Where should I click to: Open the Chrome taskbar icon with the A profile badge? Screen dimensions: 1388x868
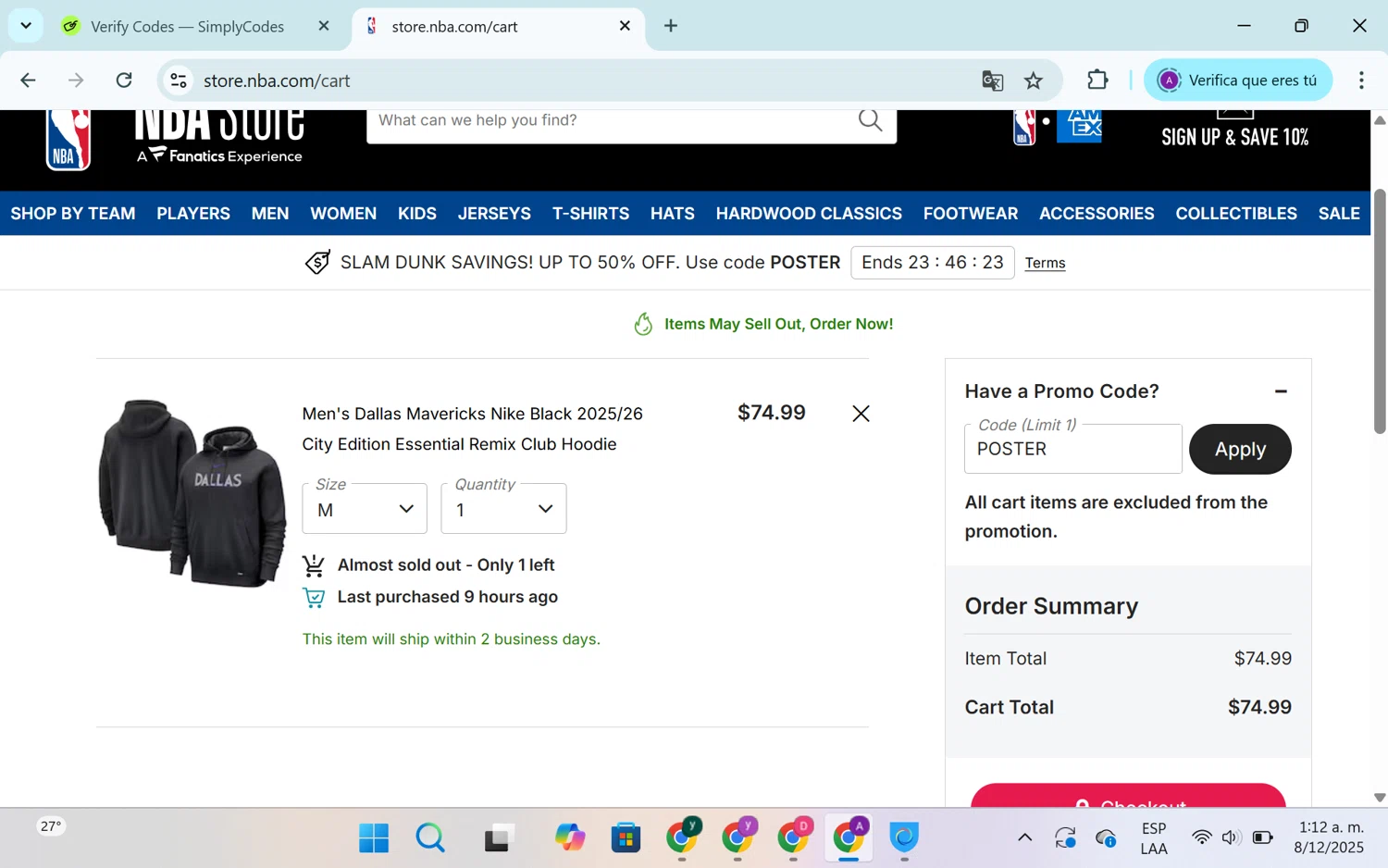tap(849, 836)
